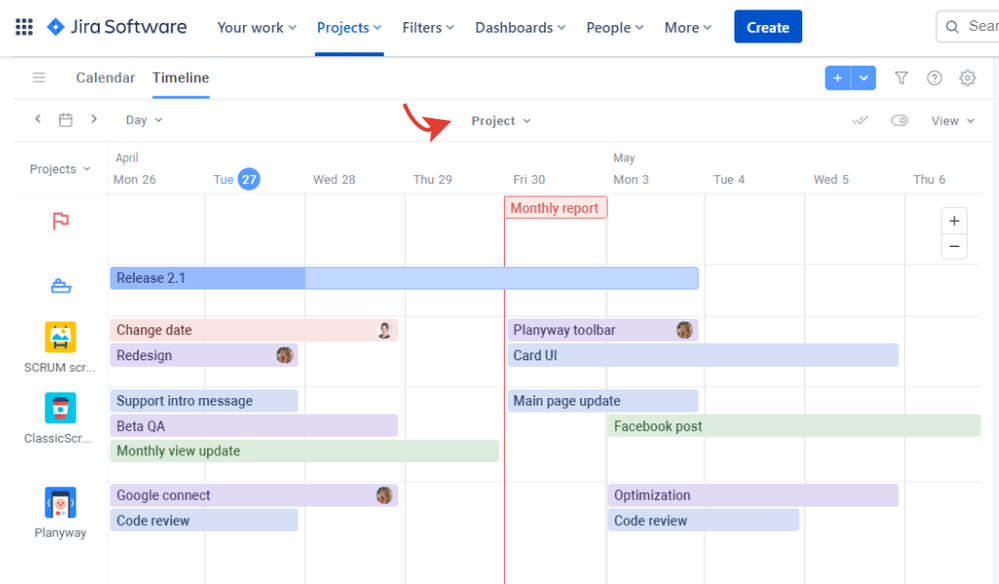Click the help question mark icon
The height and width of the screenshot is (584, 999).
click(x=933, y=77)
